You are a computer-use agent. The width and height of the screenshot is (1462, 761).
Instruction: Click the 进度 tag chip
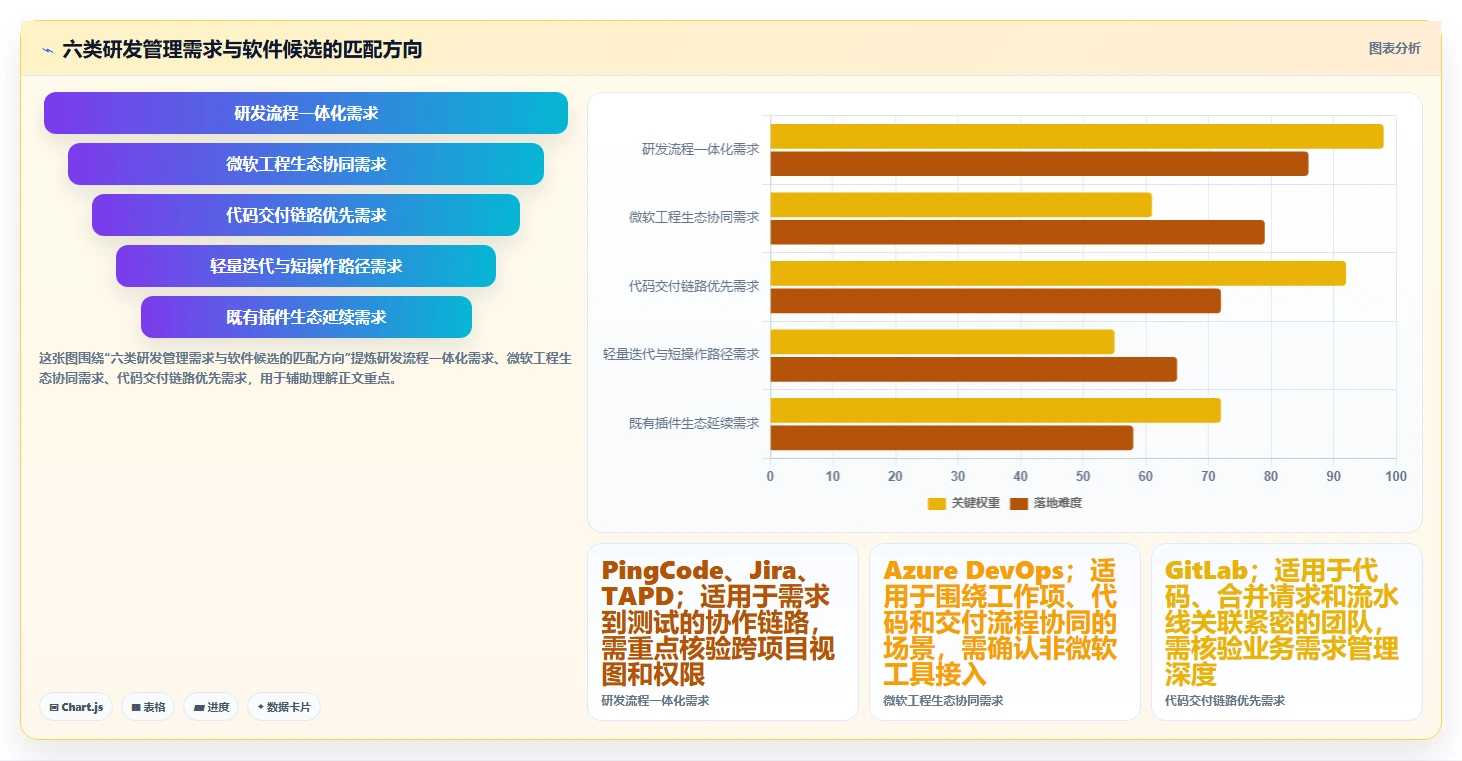coord(211,707)
